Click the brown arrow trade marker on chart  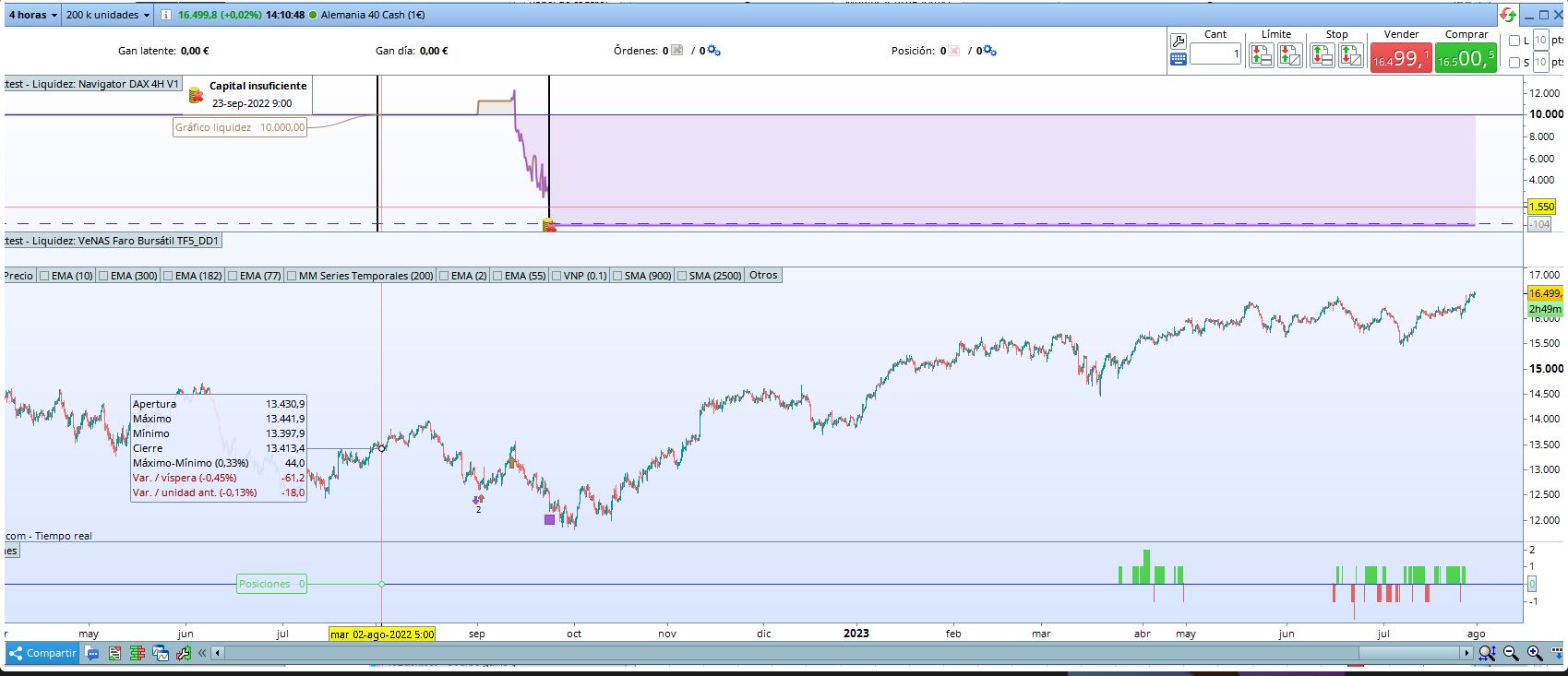click(512, 462)
